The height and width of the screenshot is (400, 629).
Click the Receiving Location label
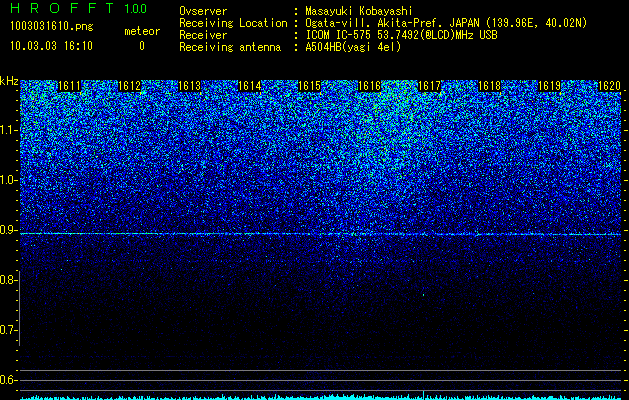(x=233, y=23)
